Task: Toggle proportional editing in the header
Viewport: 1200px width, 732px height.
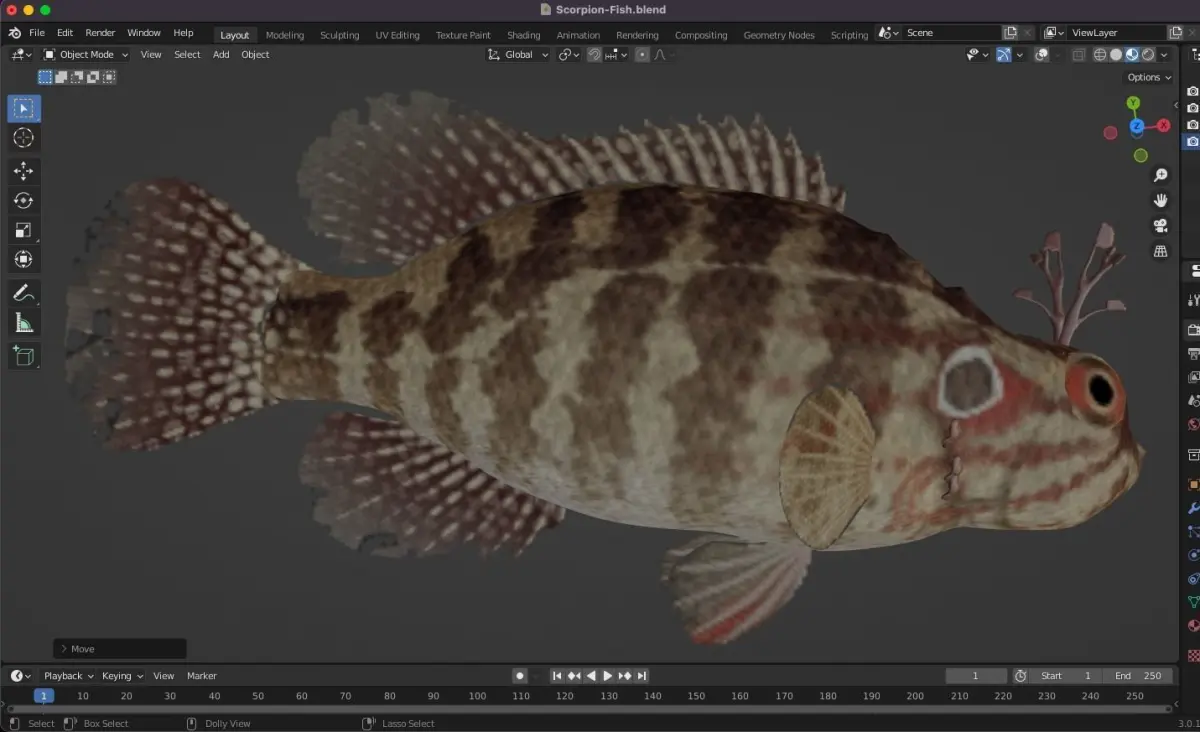Action: point(642,55)
